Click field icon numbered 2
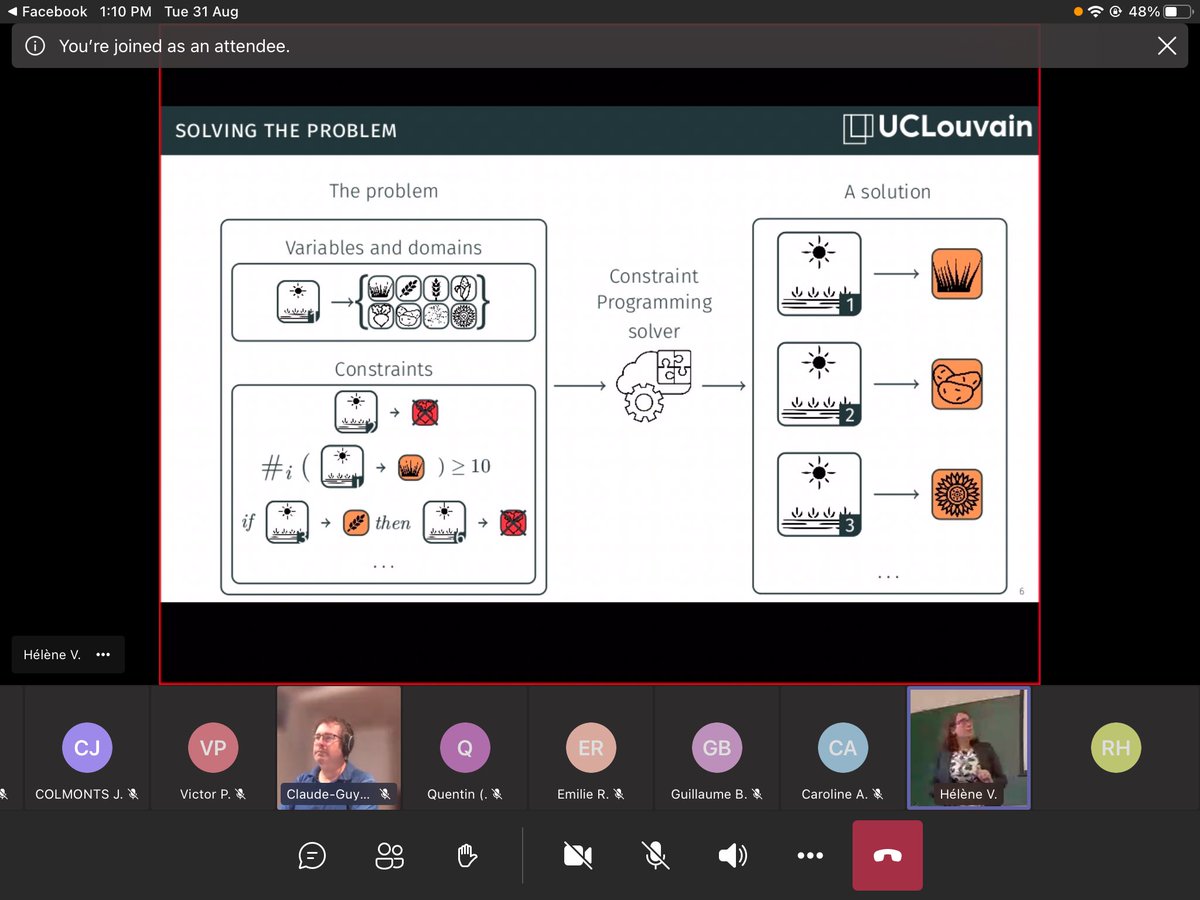Screen dimensions: 1200x900 click(x=819, y=384)
